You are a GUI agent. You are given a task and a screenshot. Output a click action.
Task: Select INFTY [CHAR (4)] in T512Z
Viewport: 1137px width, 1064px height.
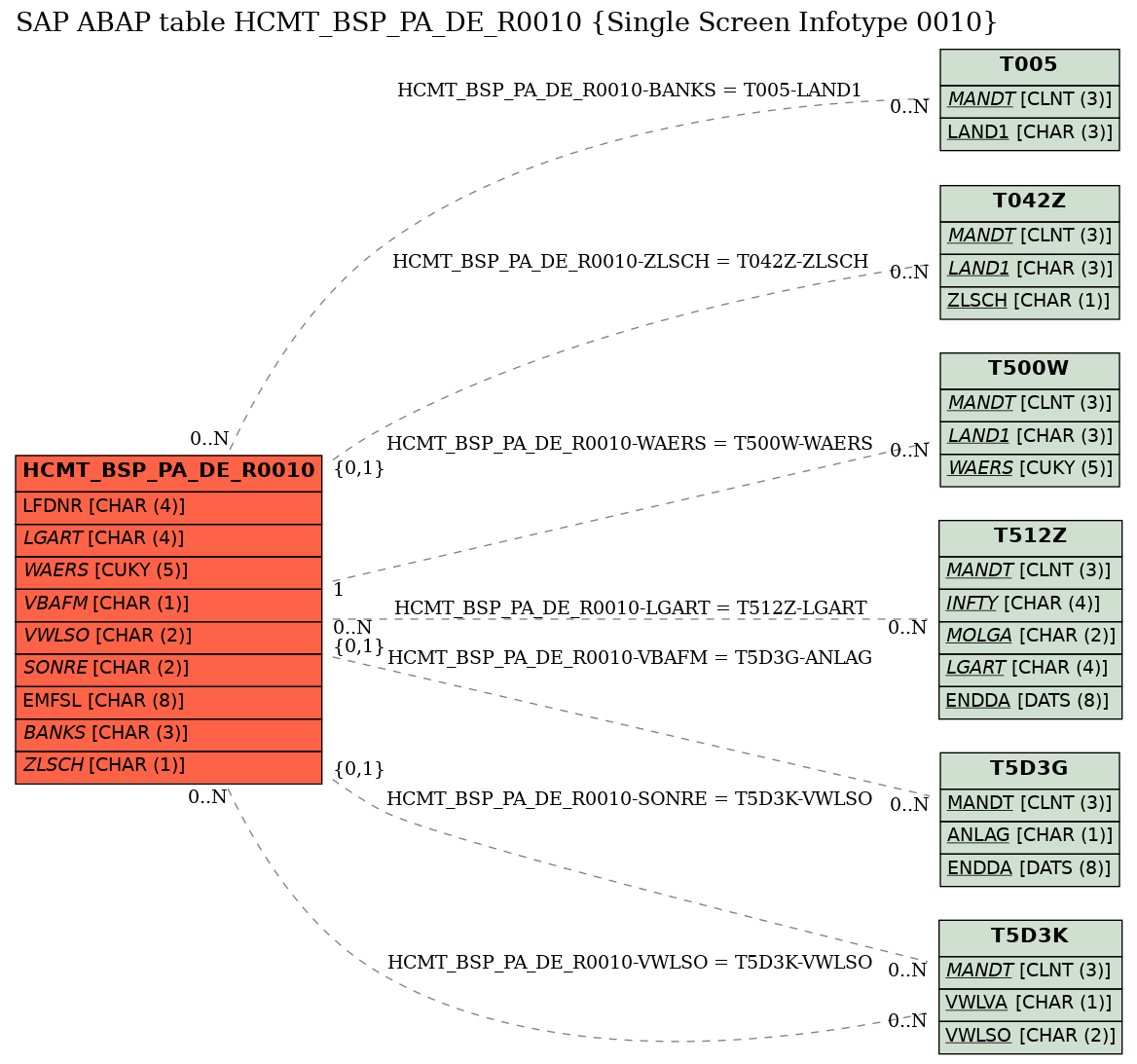(x=1030, y=605)
